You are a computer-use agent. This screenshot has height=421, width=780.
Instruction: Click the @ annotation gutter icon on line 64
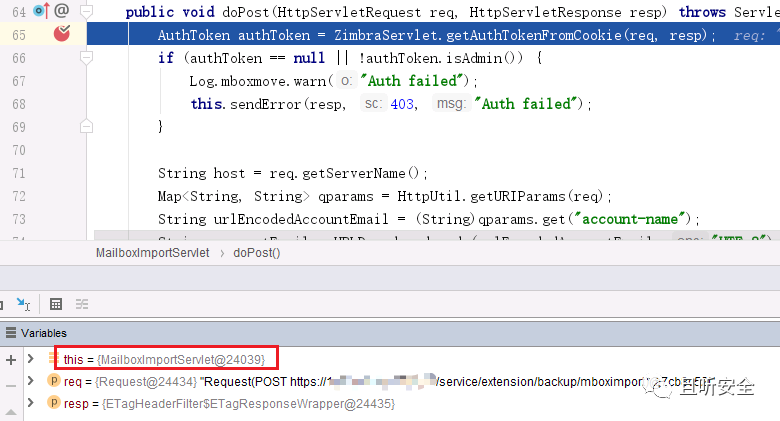(61, 10)
